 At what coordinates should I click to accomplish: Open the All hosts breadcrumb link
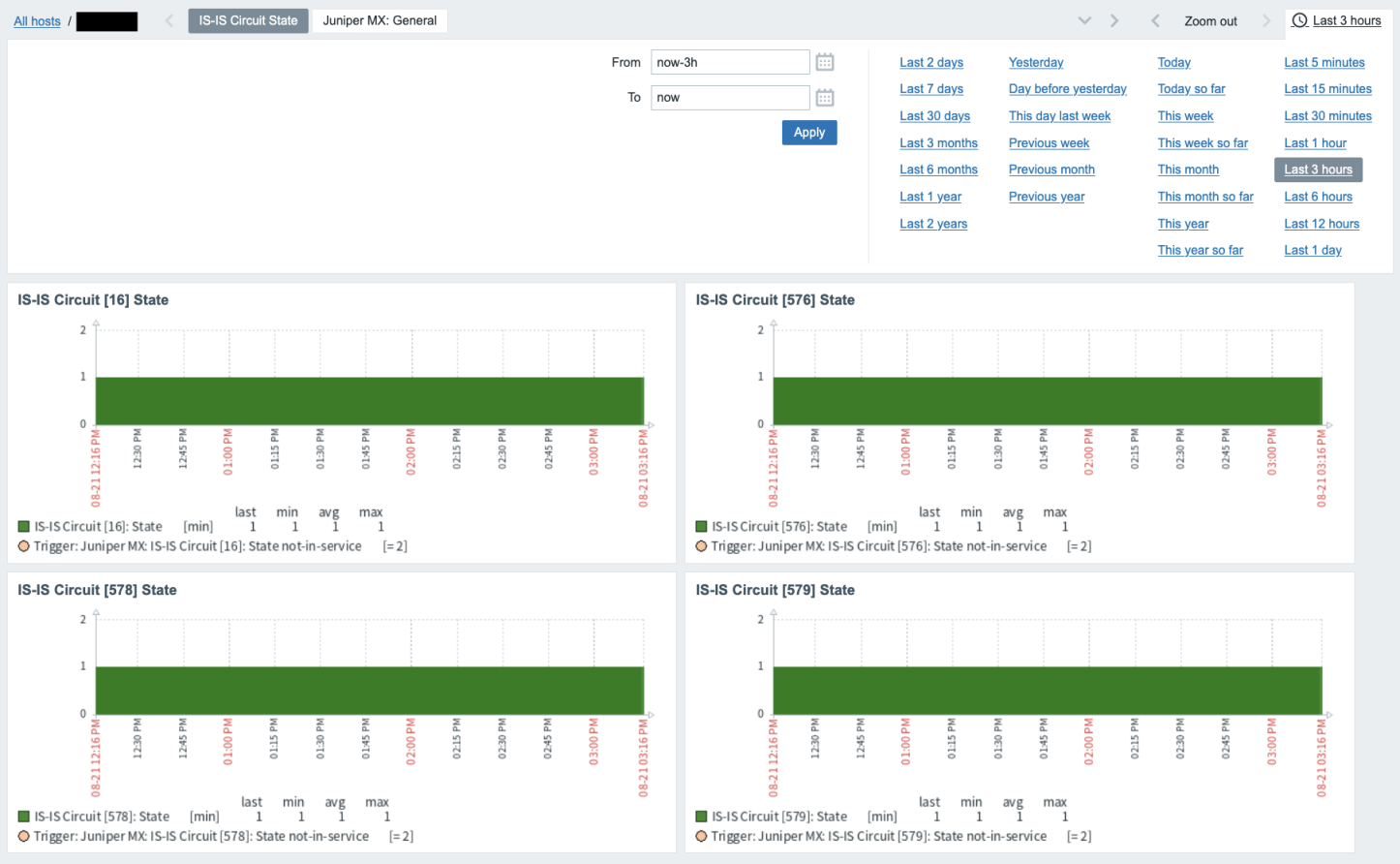(x=37, y=21)
